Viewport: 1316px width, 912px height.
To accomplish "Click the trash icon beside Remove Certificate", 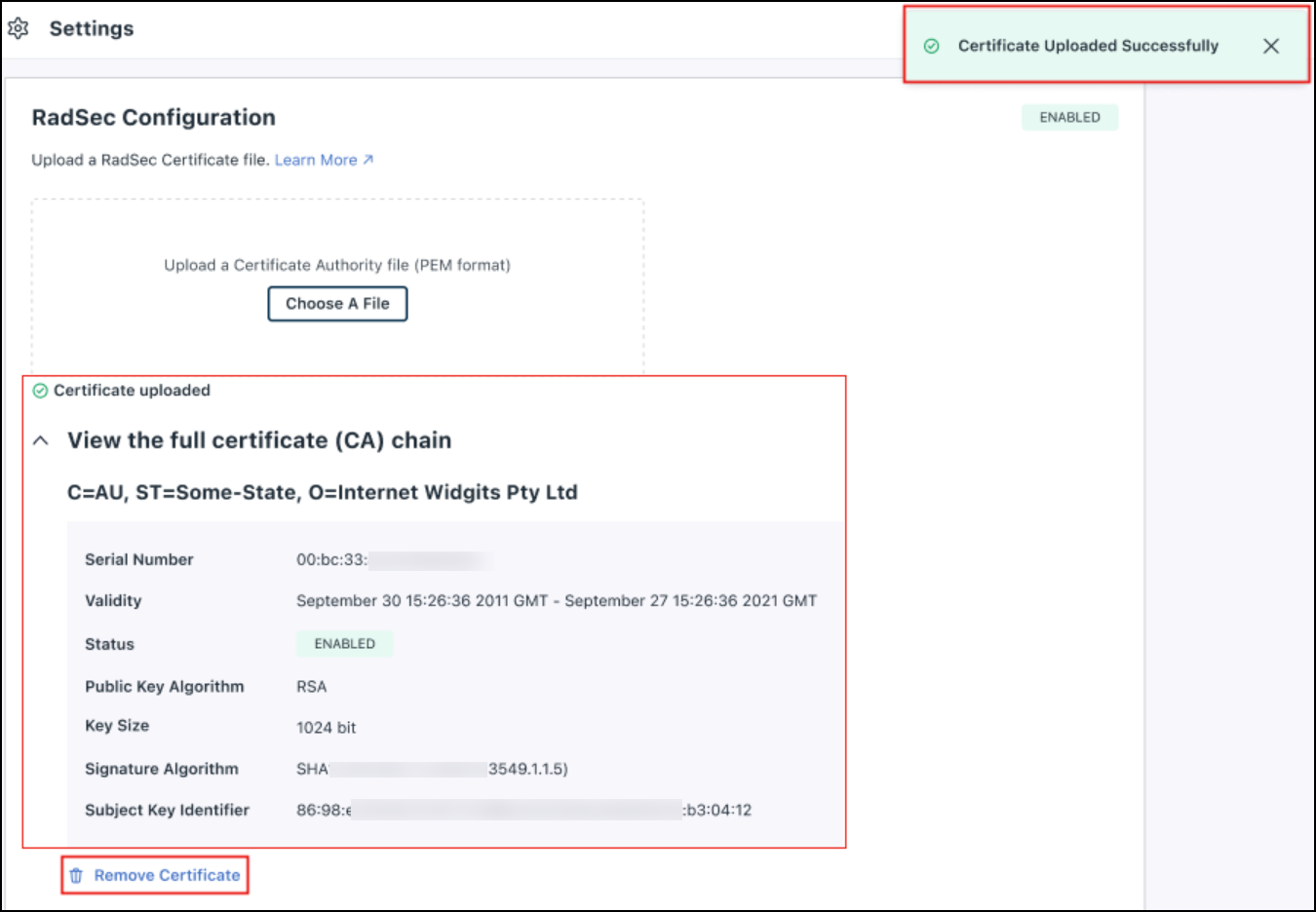I will click(x=76, y=875).
